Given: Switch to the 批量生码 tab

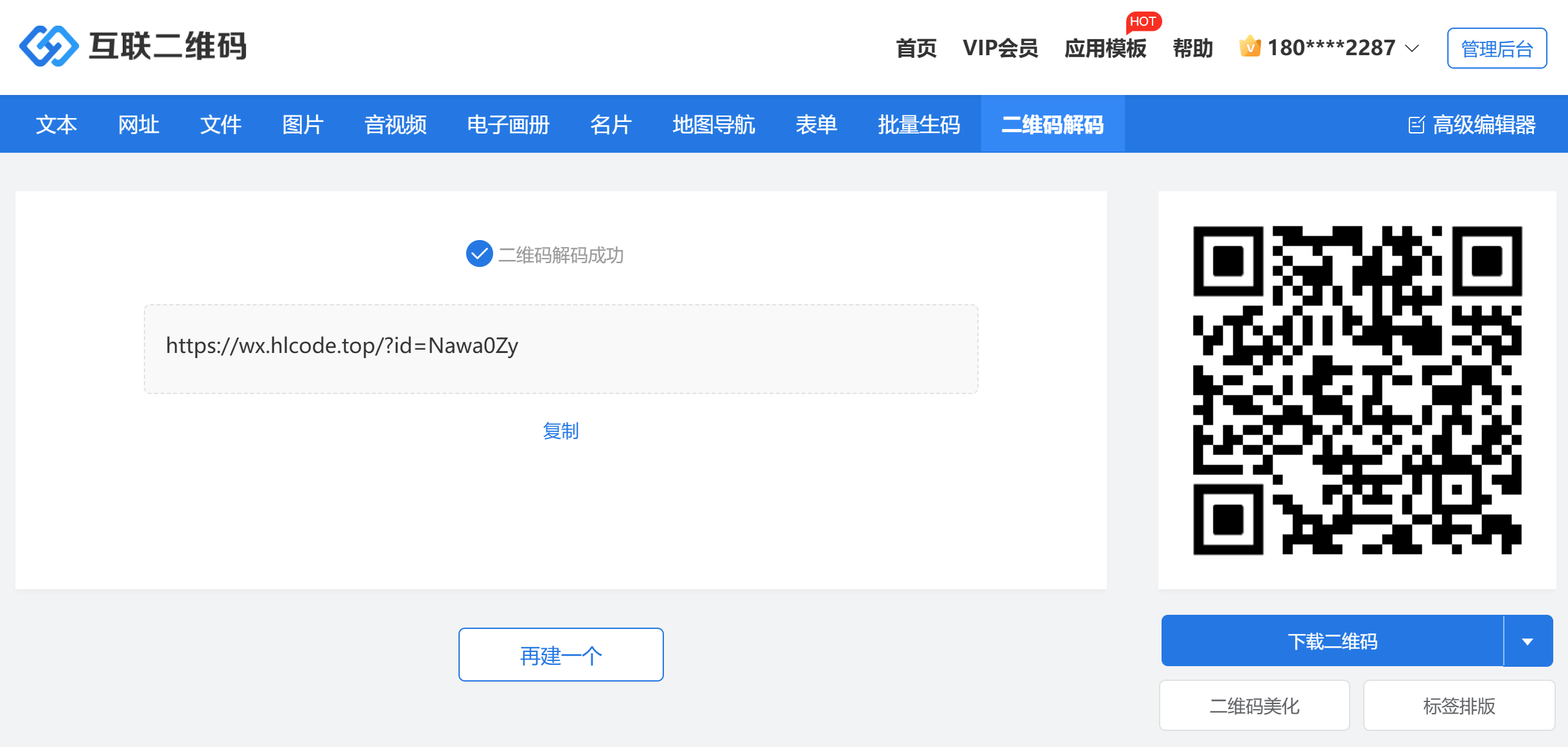Looking at the screenshot, I should point(919,125).
